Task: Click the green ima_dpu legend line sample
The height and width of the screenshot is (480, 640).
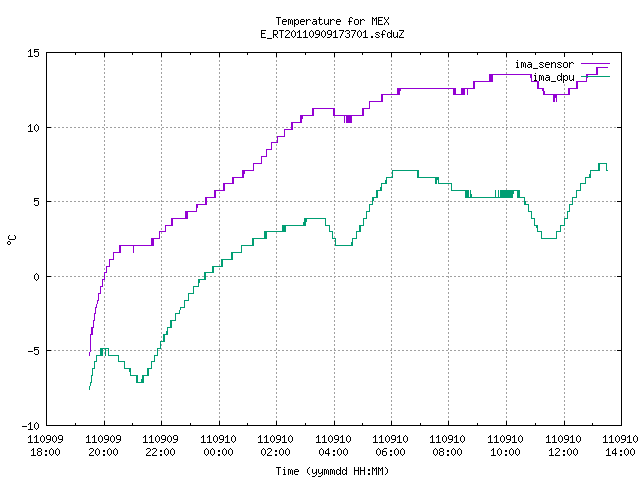Action: coord(596,77)
